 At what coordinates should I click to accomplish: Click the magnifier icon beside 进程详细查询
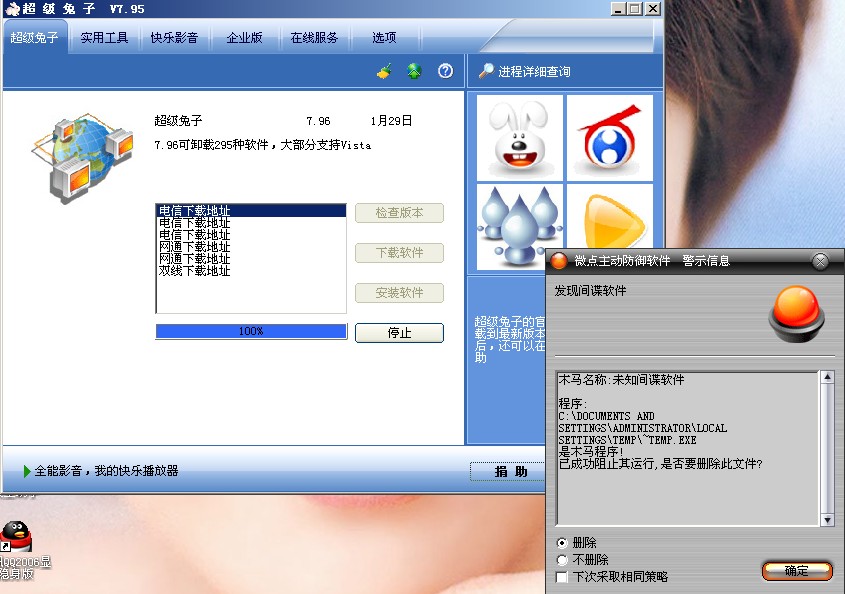[x=486, y=71]
